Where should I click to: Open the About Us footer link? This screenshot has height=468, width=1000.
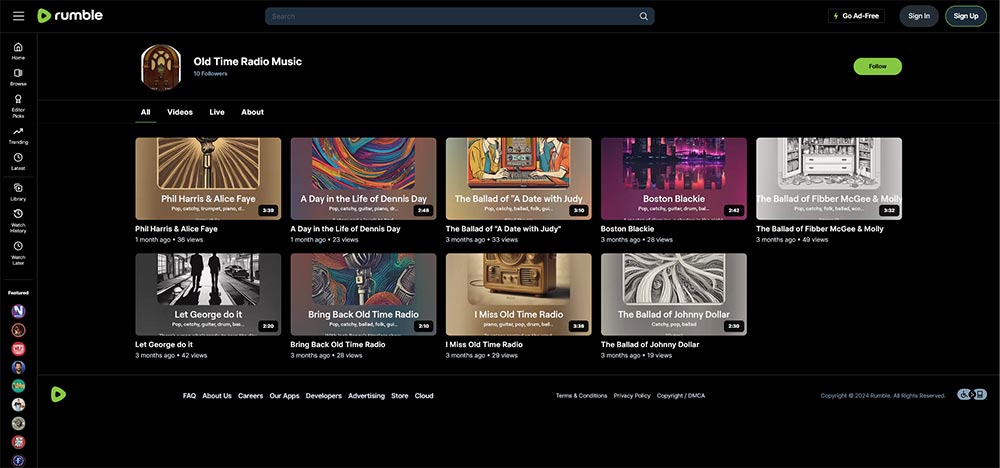[217, 396]
